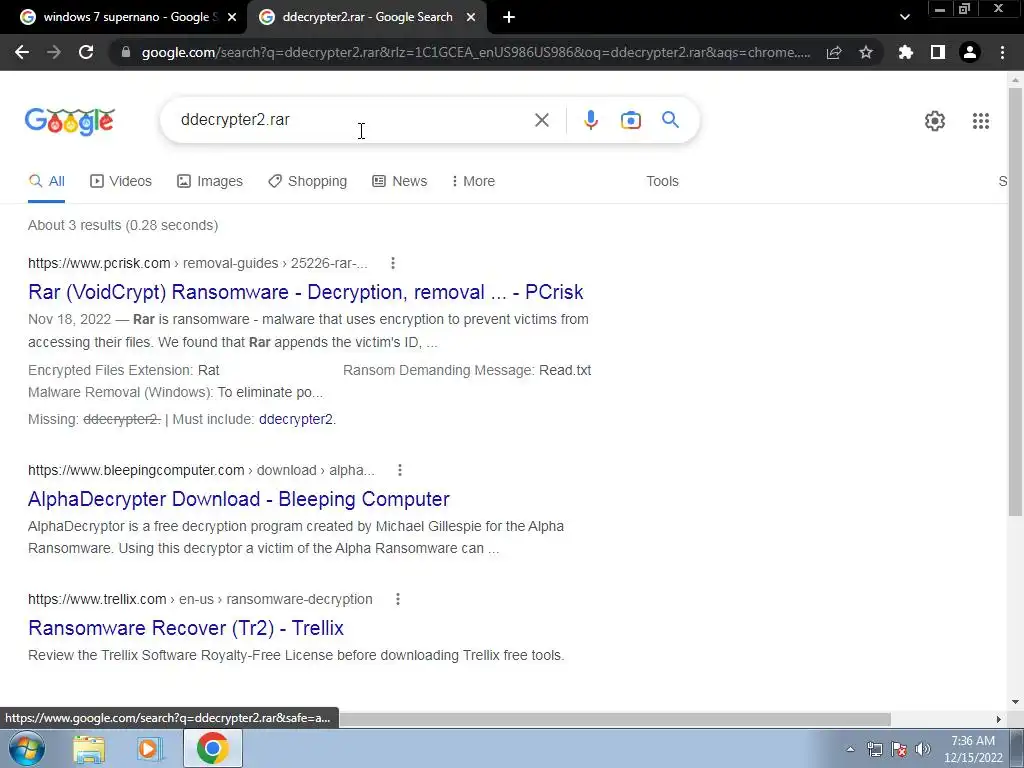Open the Chrome three-dot menu
This screenshot has height=768, width=1024.
coord(1002,52)
